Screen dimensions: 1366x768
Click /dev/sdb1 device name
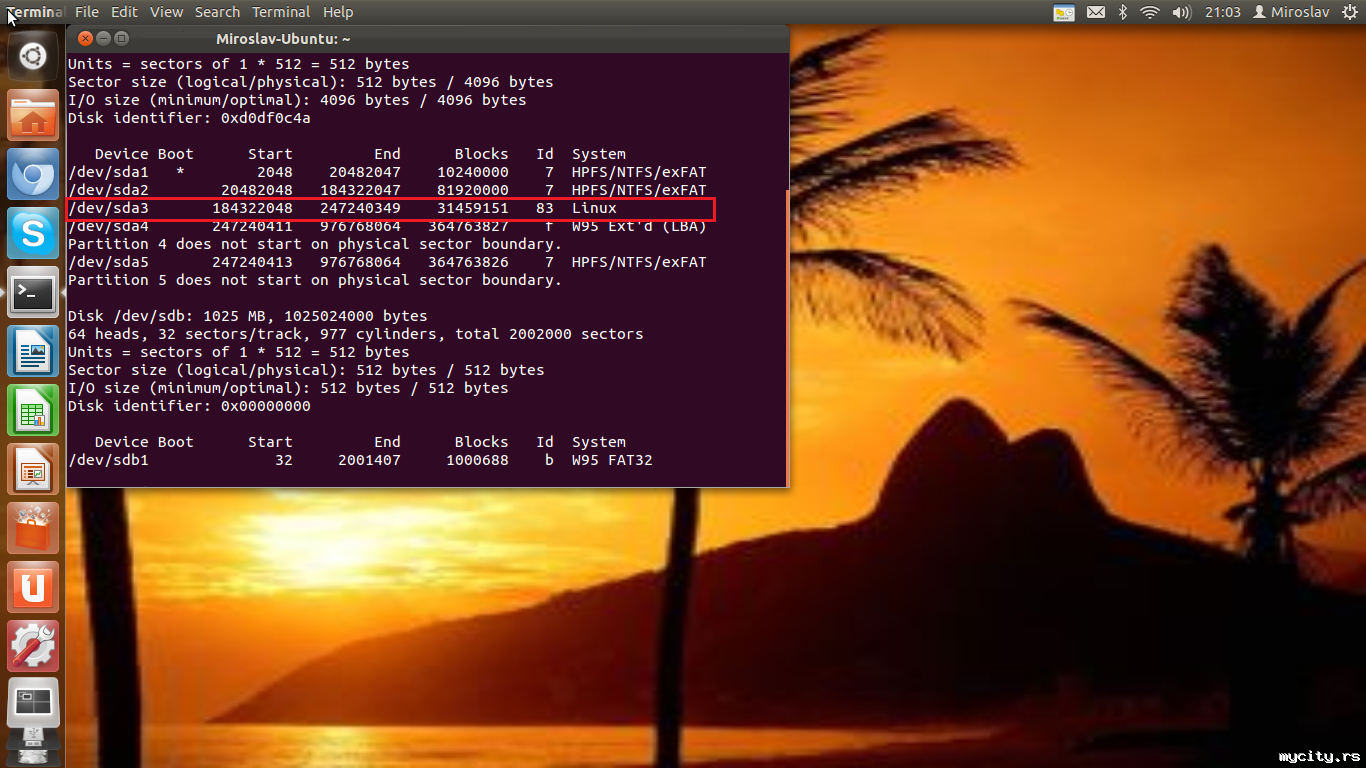coord(108,460)
